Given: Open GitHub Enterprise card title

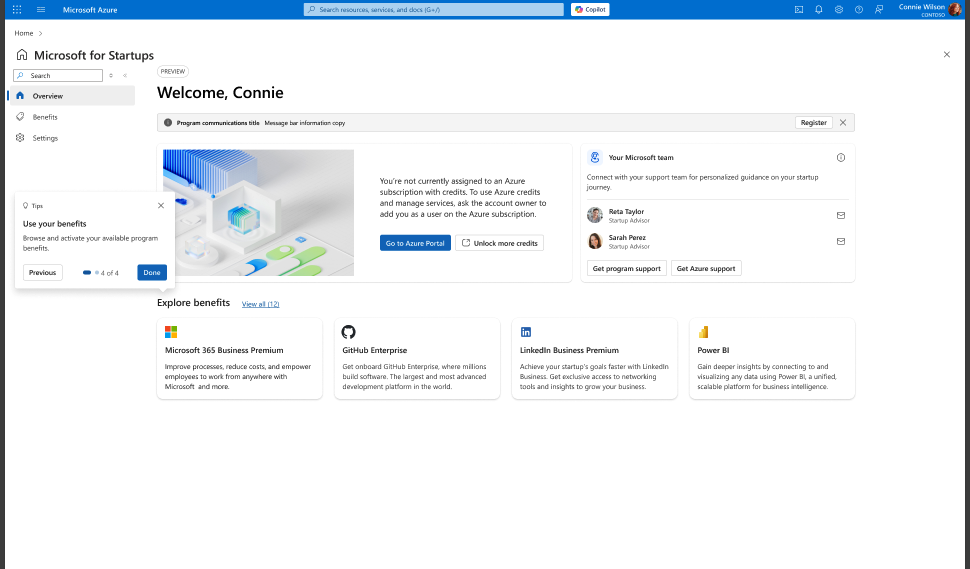Looking at the screenshot, I should 374,350.
